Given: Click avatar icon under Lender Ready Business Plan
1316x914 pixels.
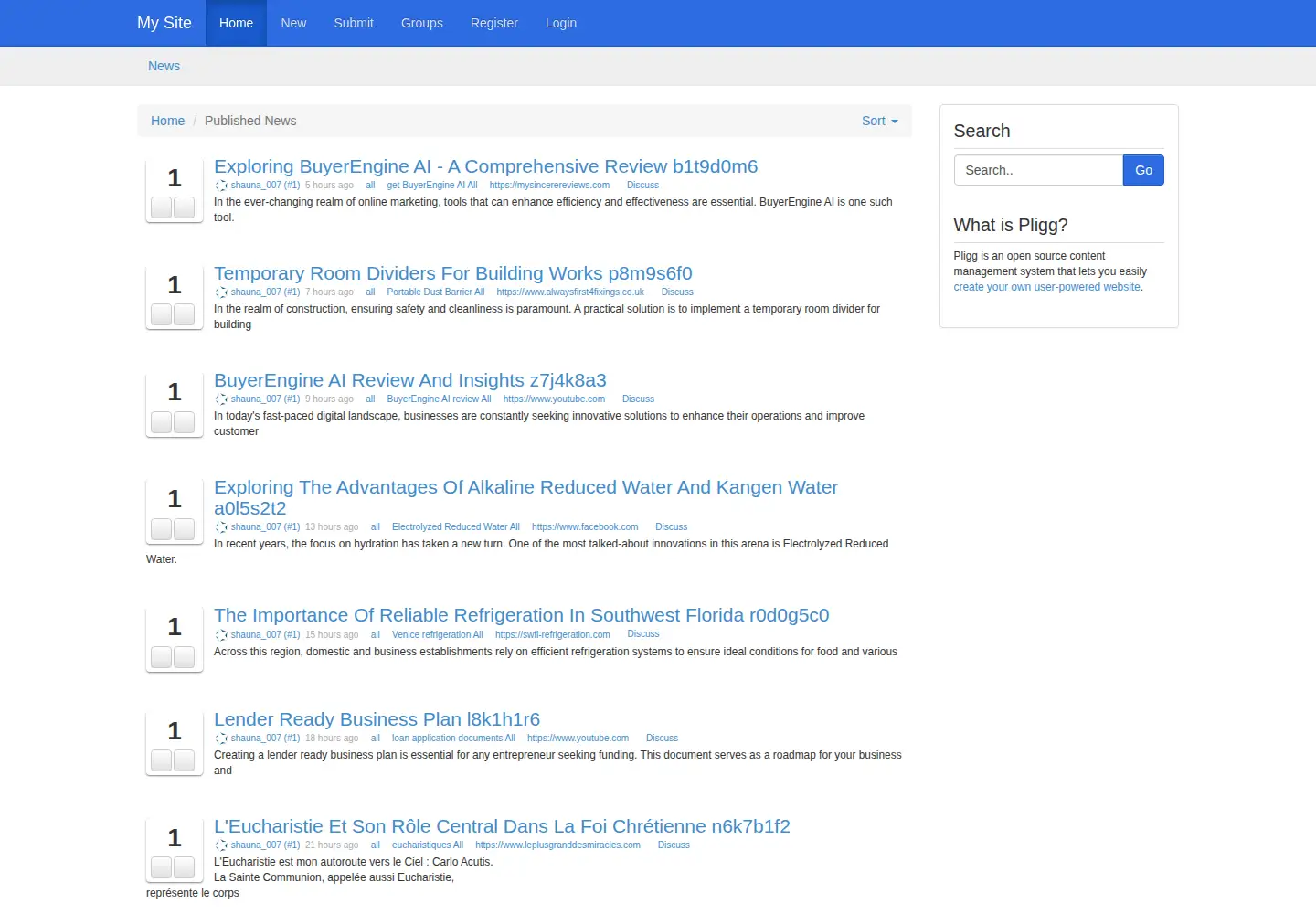Looking at the screenshot, I should [221, 739].
